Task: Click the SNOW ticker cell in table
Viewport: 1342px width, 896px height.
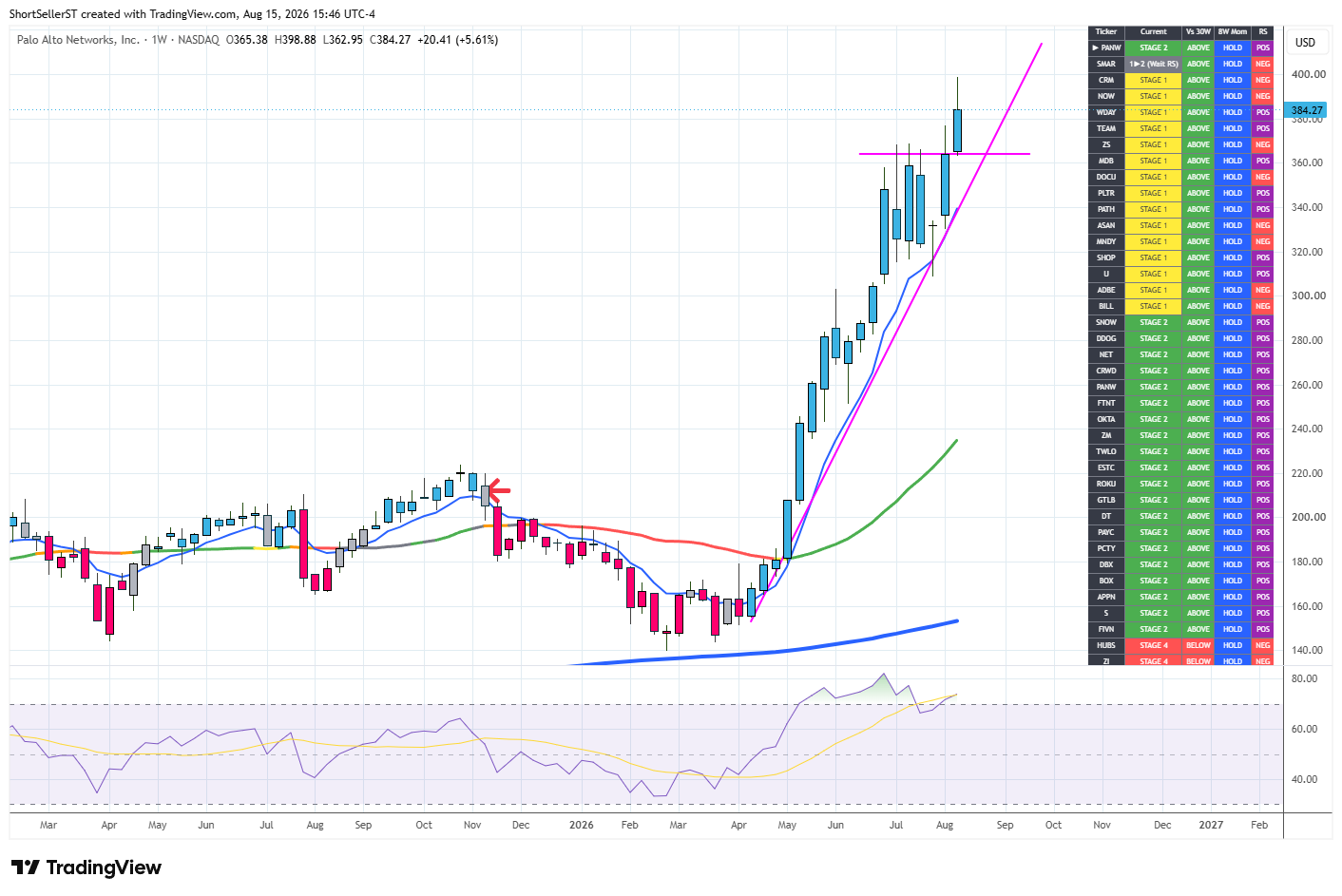Action: click(1106, 322)
